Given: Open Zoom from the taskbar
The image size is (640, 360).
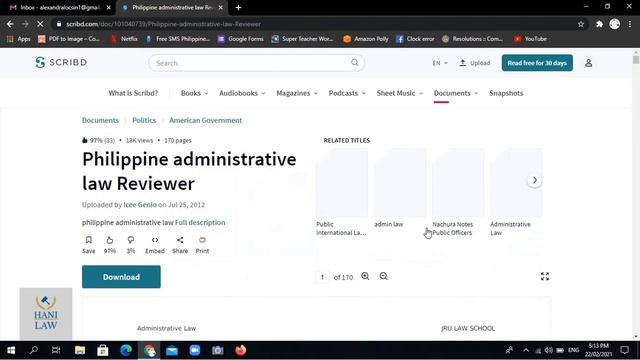Looking at the screenshot, I should coord(195,350).
